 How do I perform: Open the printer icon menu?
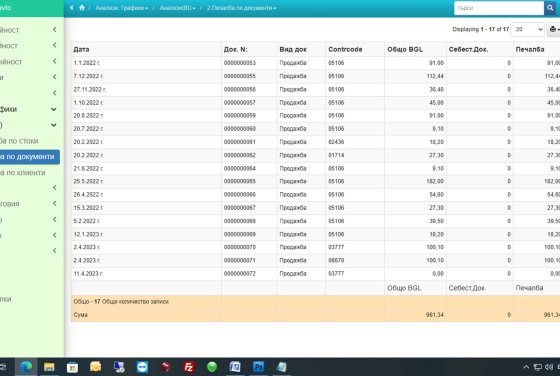click(554, 29)
